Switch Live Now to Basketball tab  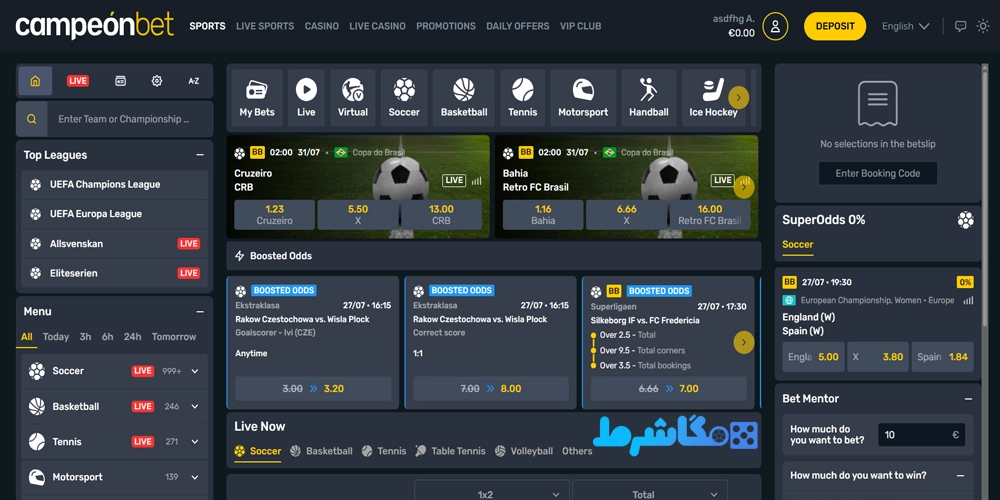[321, 451]
